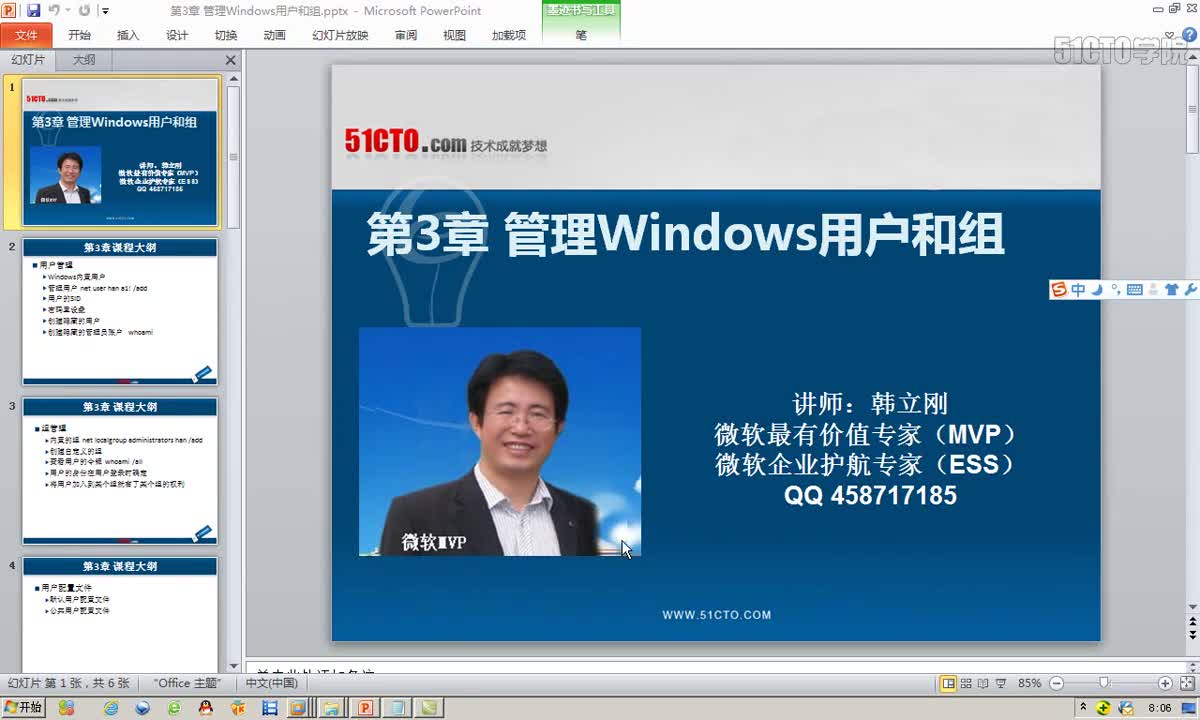Switch to Reading view icon
The width and height of the screenshot is (1200, 720).
tap(984, 683)
